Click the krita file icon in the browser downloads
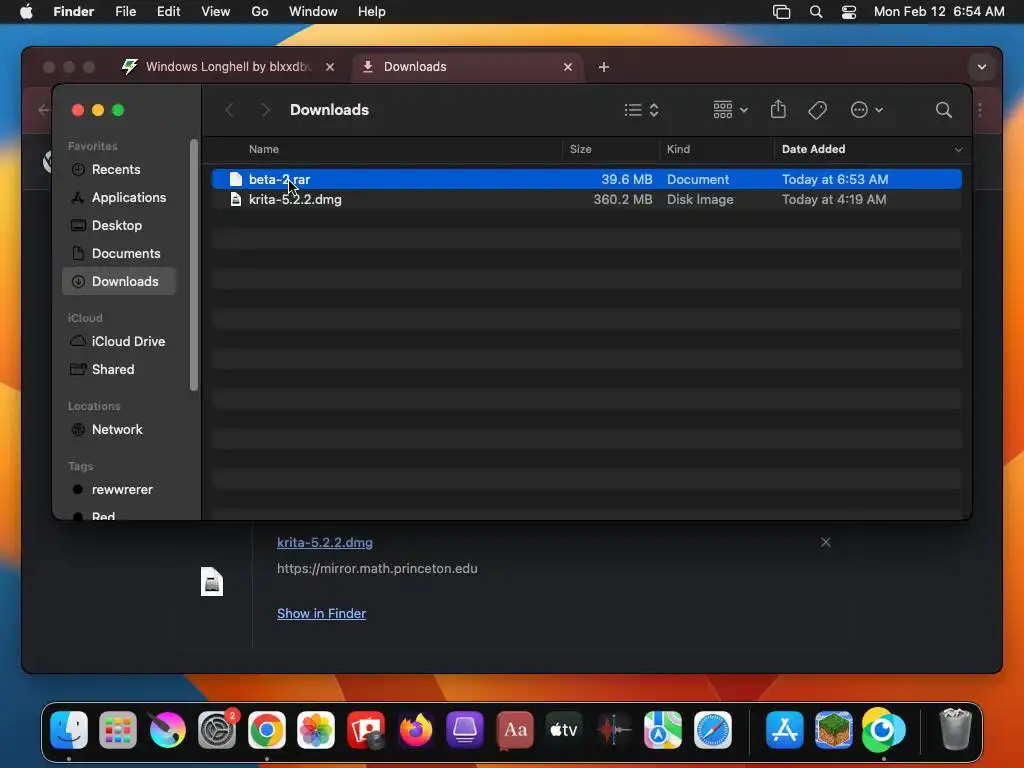1024x768 pixels. [x=212, y=582]
